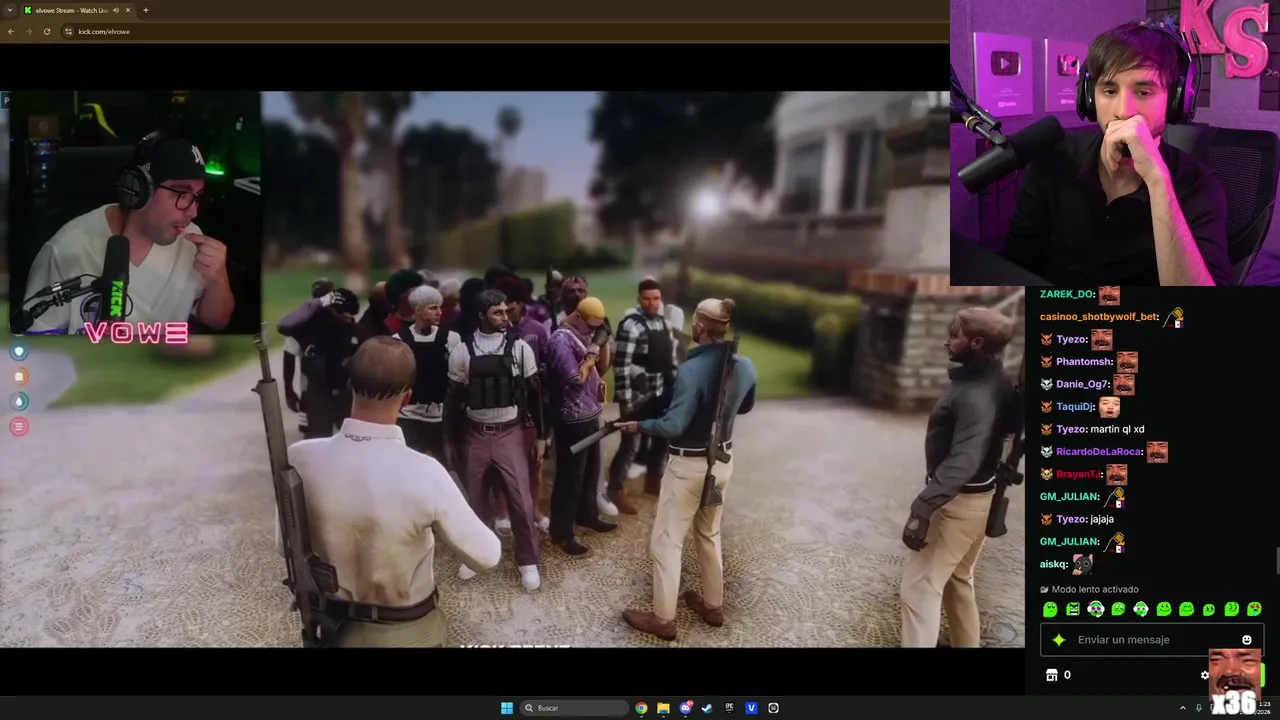Open aiskq's chat username
Image resolution: width=1280 pixels, height=720 pixels.
(x=1054, y=564)
